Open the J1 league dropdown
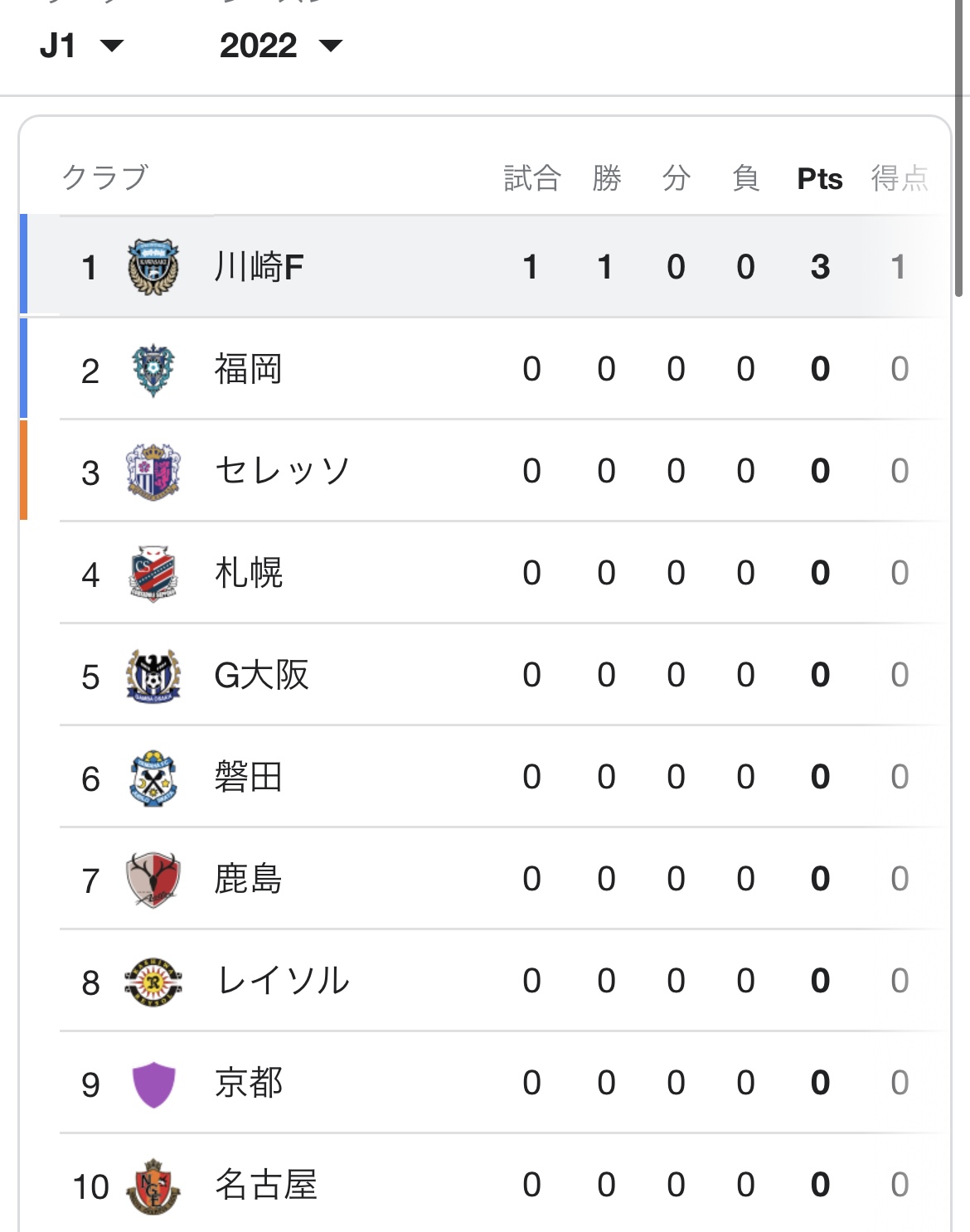The height and width of the screenshot is (1232, 970). click(81, 46)
